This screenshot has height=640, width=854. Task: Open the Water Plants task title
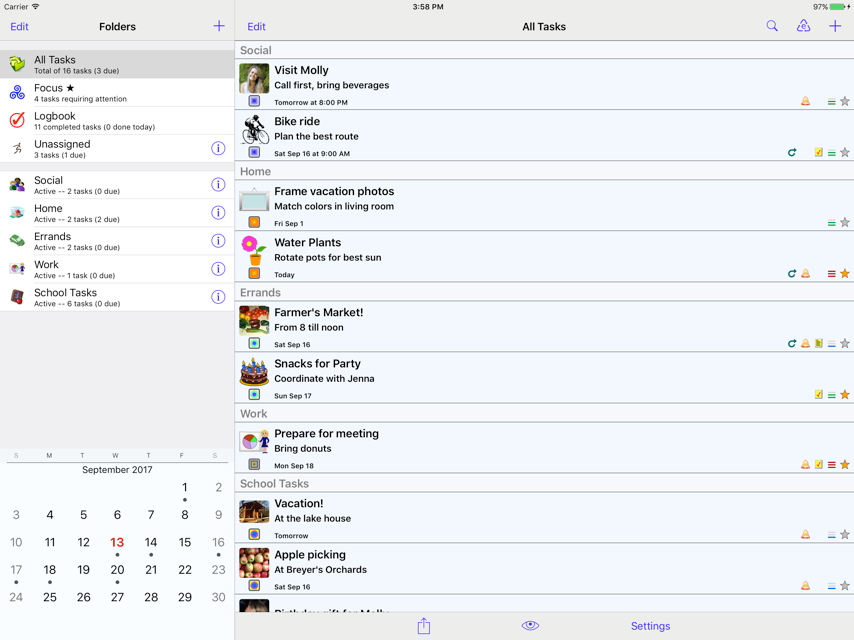308,242
